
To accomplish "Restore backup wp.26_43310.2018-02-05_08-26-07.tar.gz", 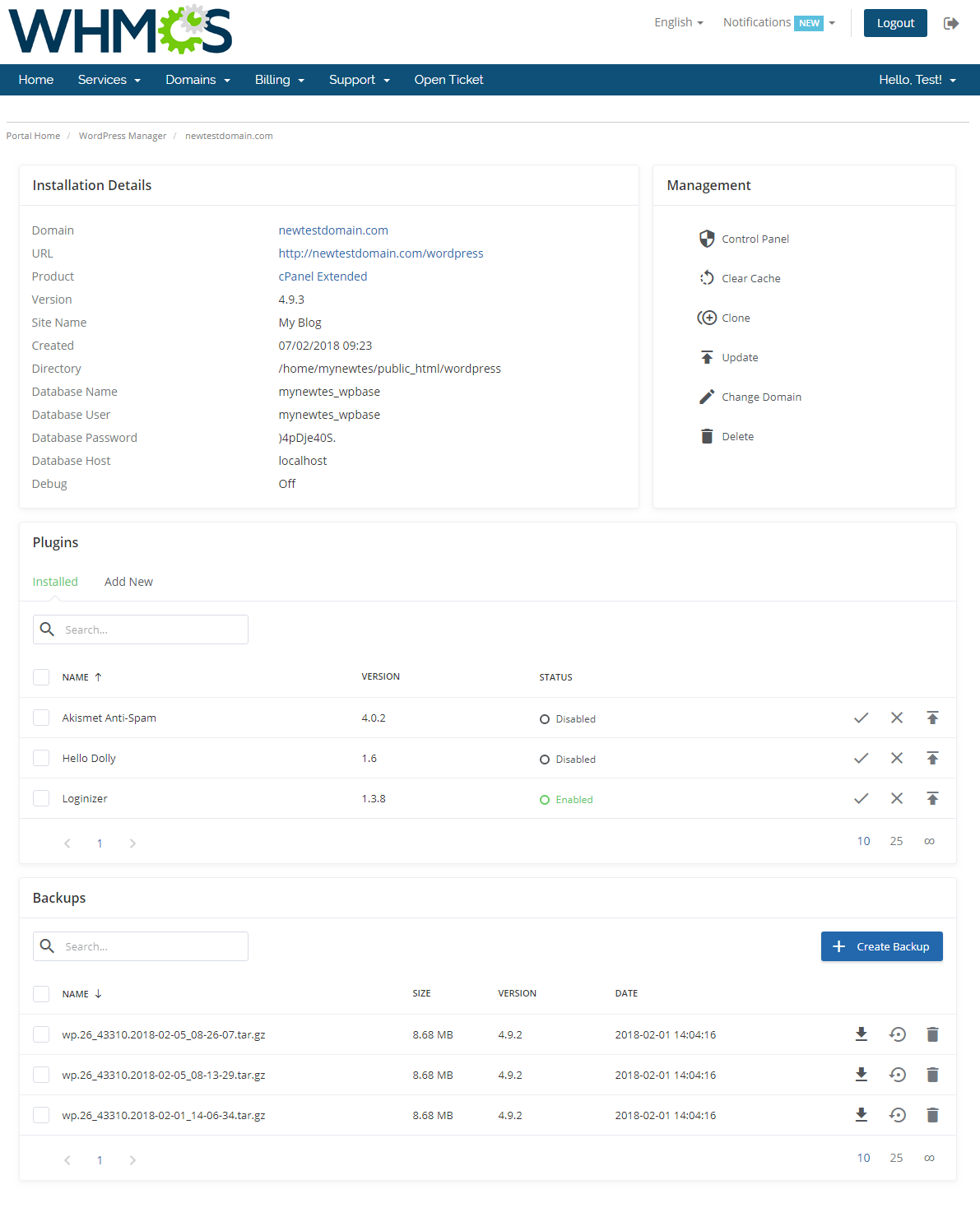I will coord(898,1034).
